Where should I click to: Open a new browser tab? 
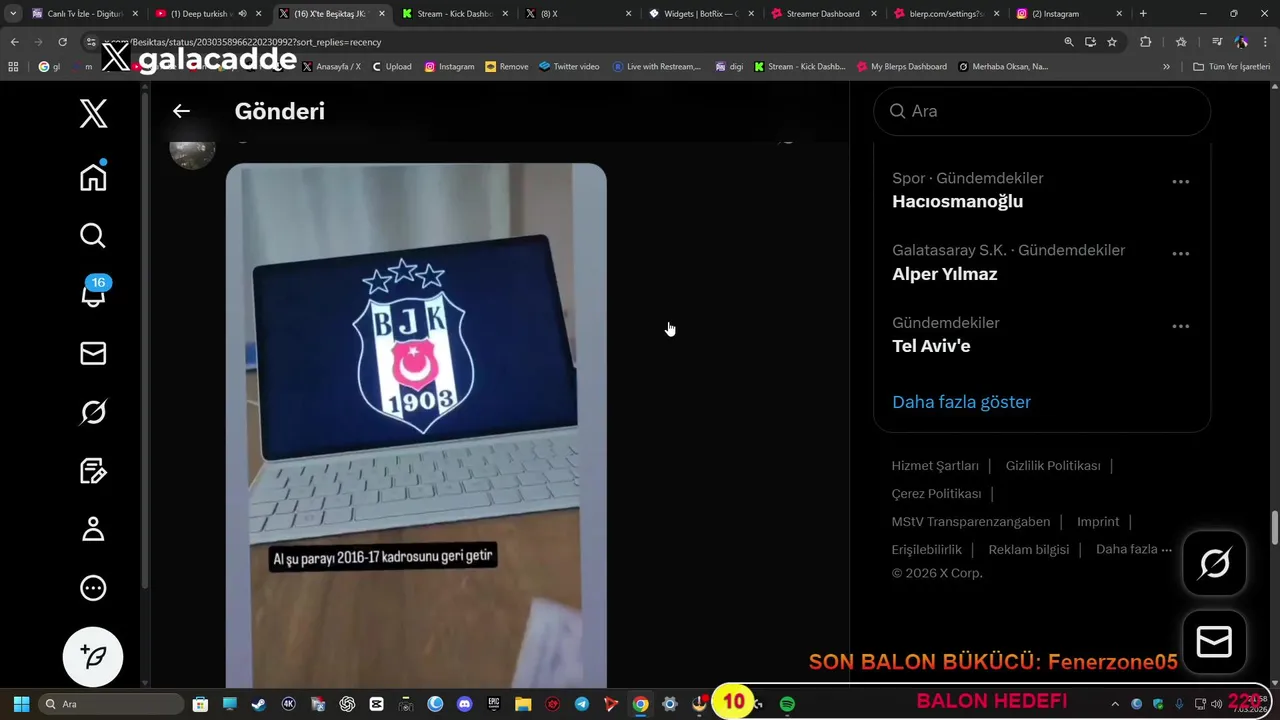(1143, 14)
